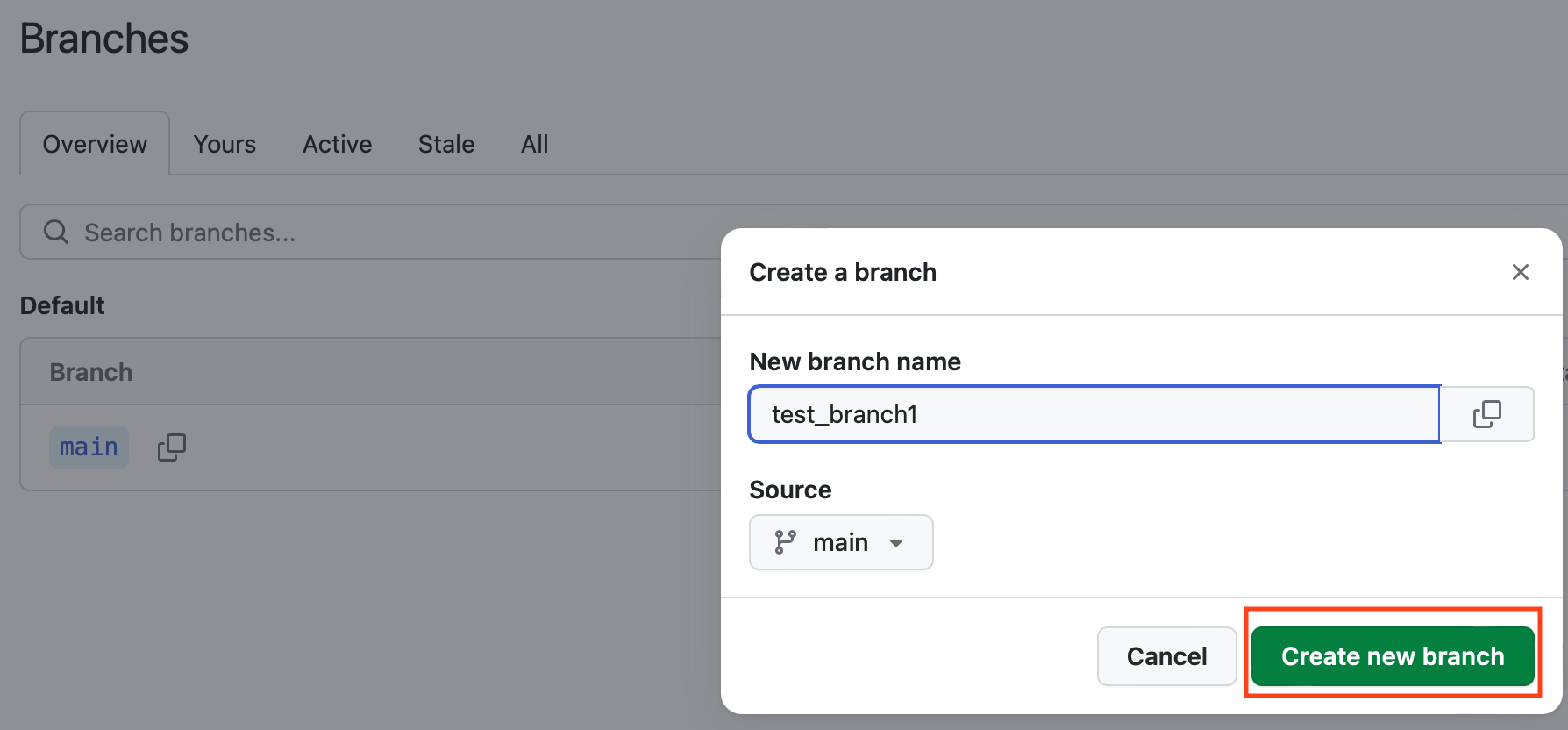Select the Stale branches tab
The width and height of the screenshot is (1568, 730).
coord(445,144)
